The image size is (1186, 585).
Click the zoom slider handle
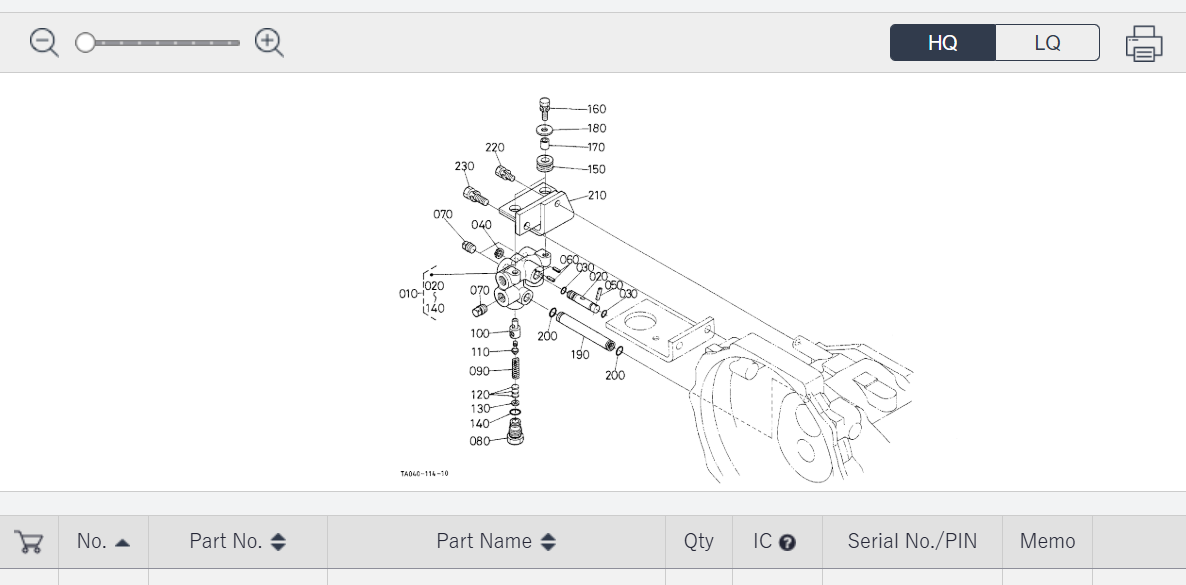[x=86, y=43]
